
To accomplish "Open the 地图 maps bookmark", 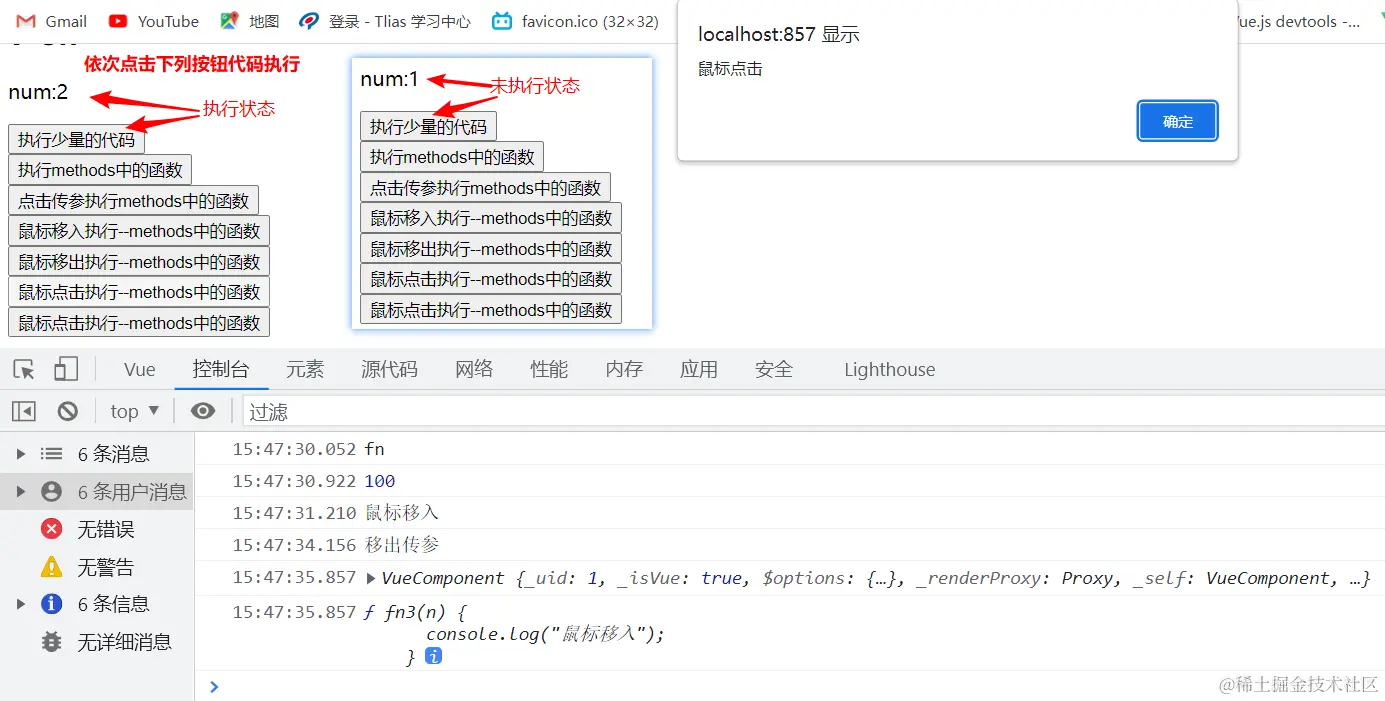I will [x=250, y=21].
